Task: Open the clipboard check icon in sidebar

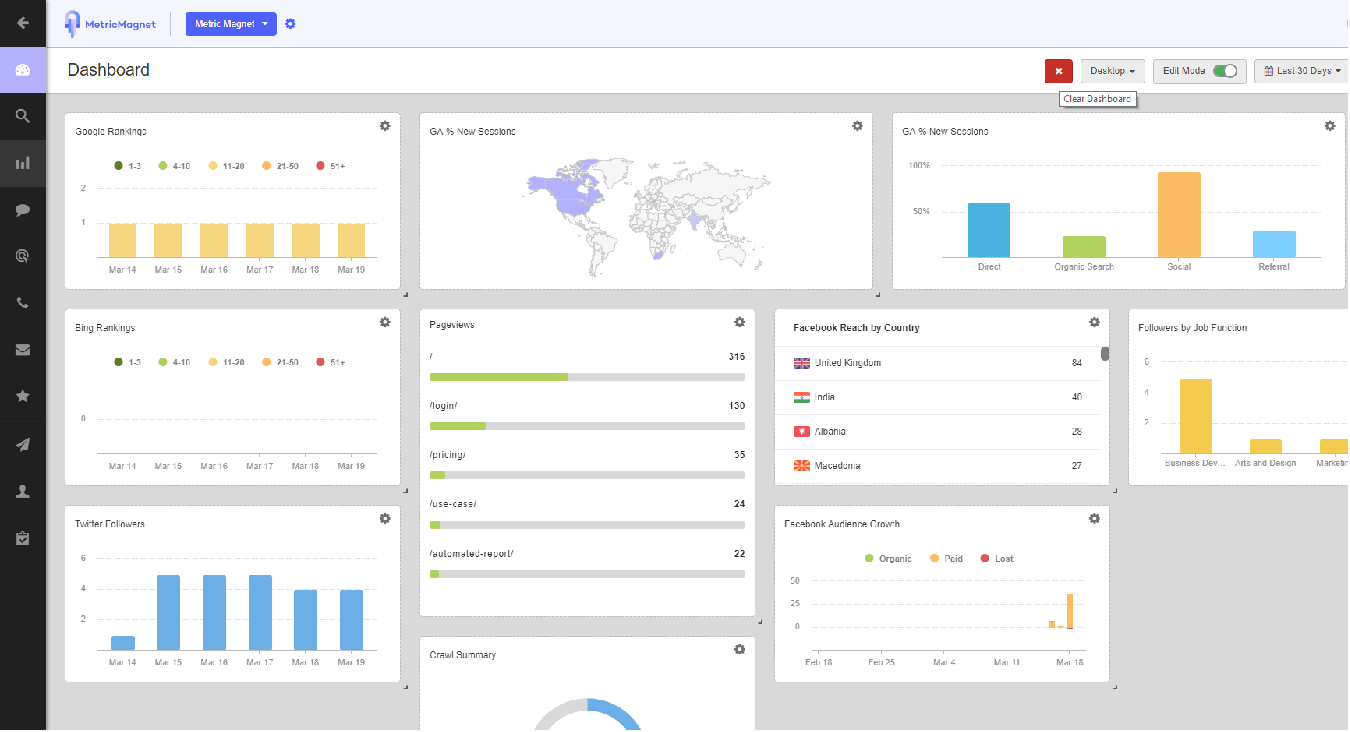Action: [23, 538]
